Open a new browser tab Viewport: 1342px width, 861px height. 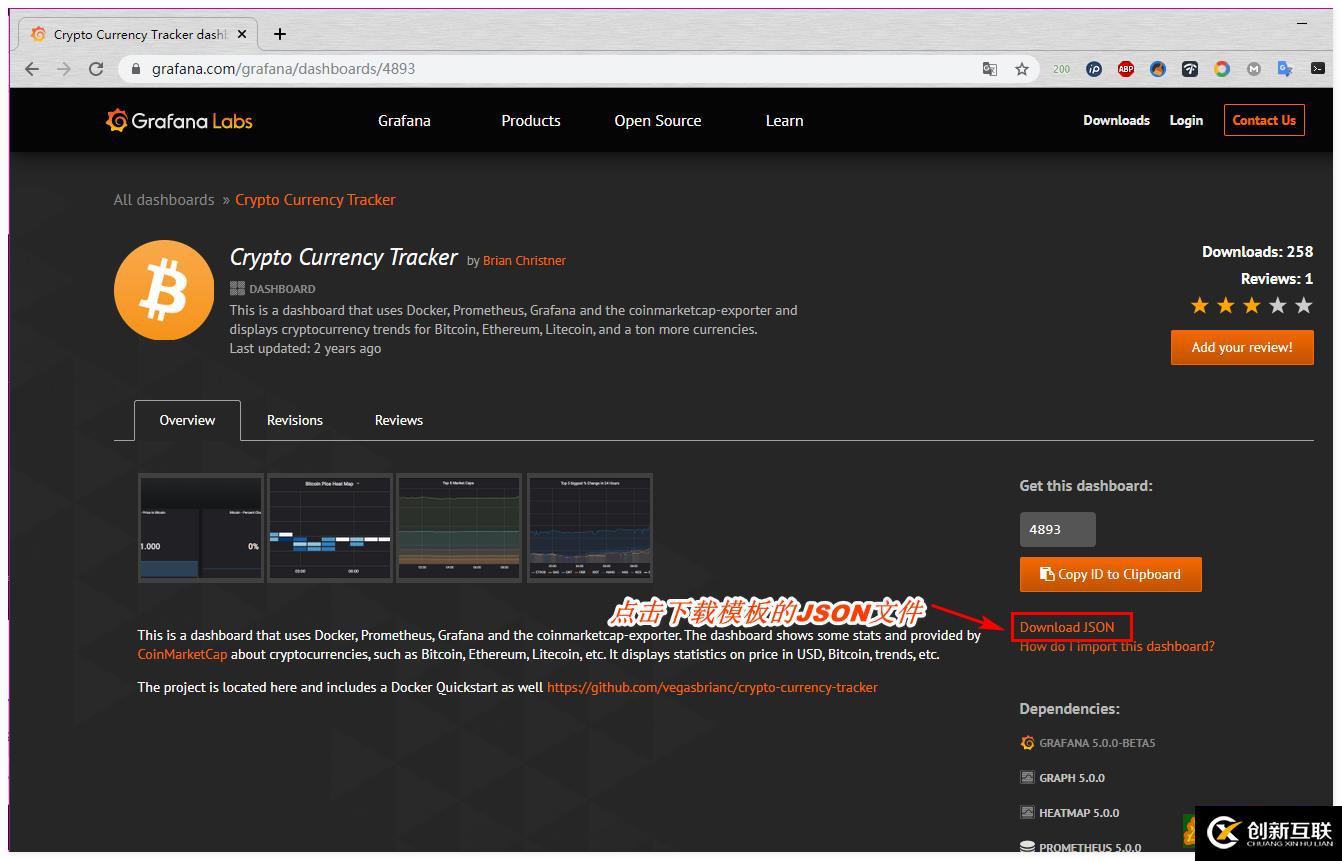pyautogui.click(x=280, y=34)
